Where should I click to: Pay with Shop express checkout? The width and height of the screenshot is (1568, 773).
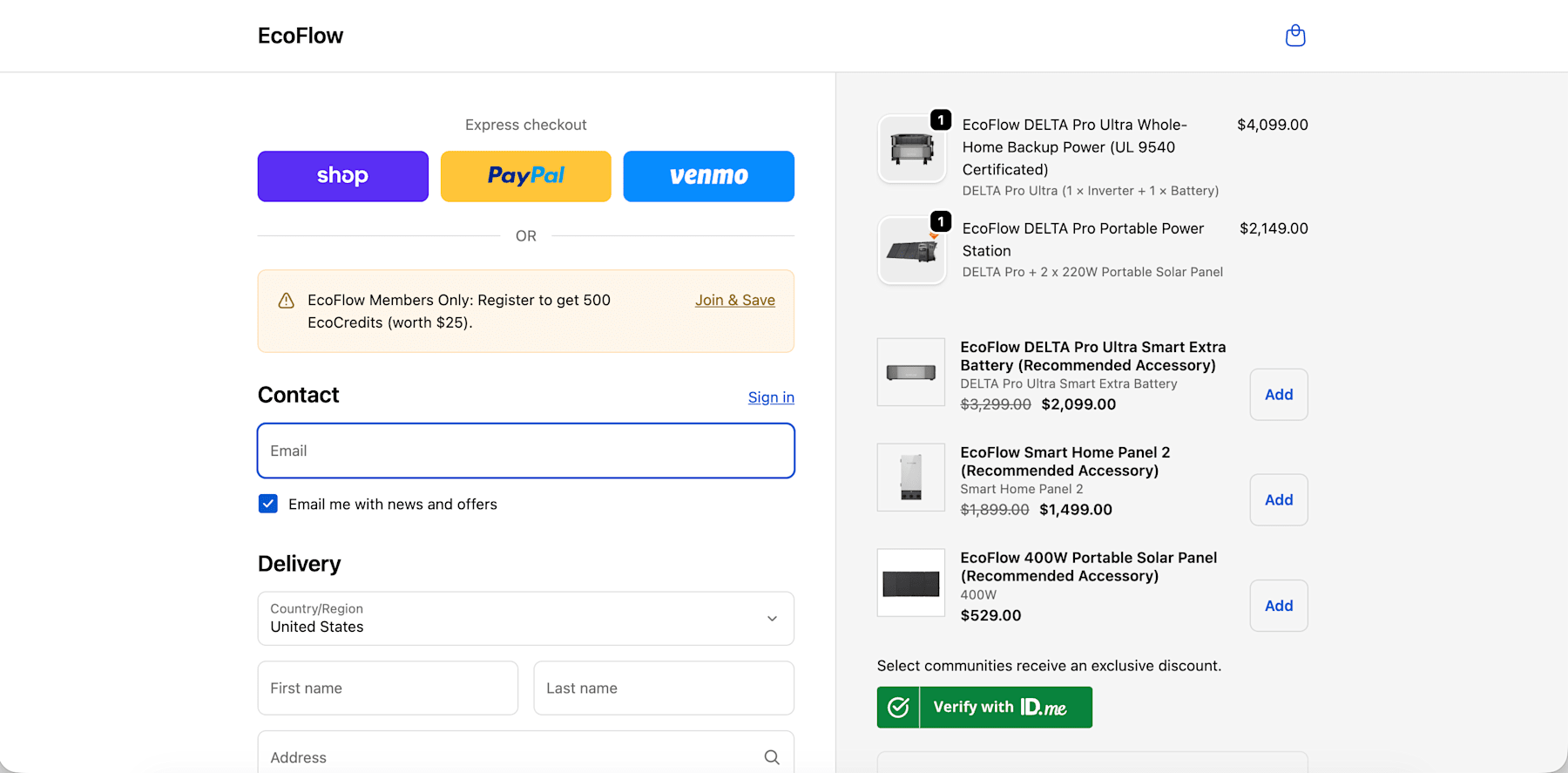point(343,176)
